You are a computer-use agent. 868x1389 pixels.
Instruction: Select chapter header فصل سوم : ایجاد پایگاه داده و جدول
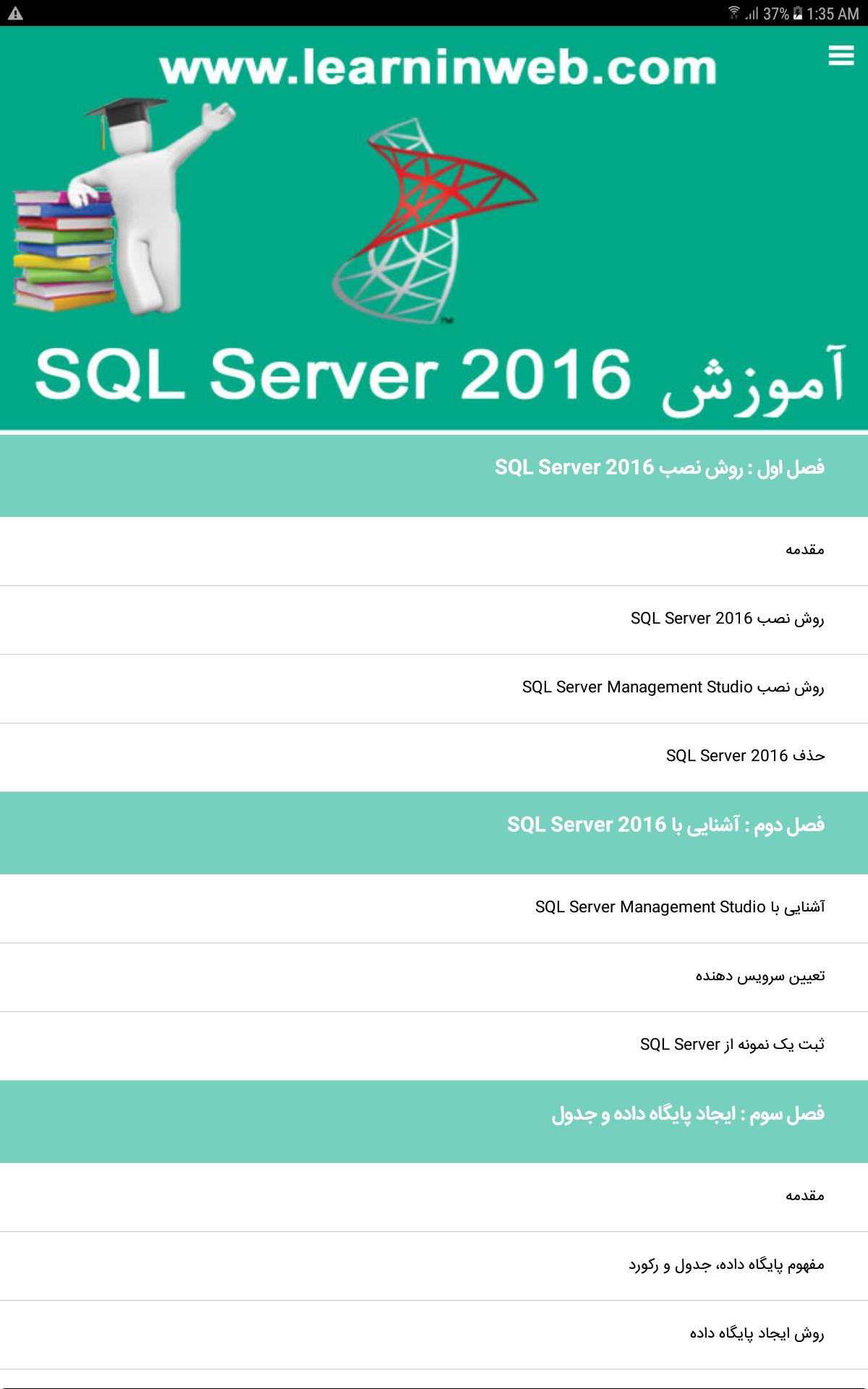click(x=434, y=1121)
